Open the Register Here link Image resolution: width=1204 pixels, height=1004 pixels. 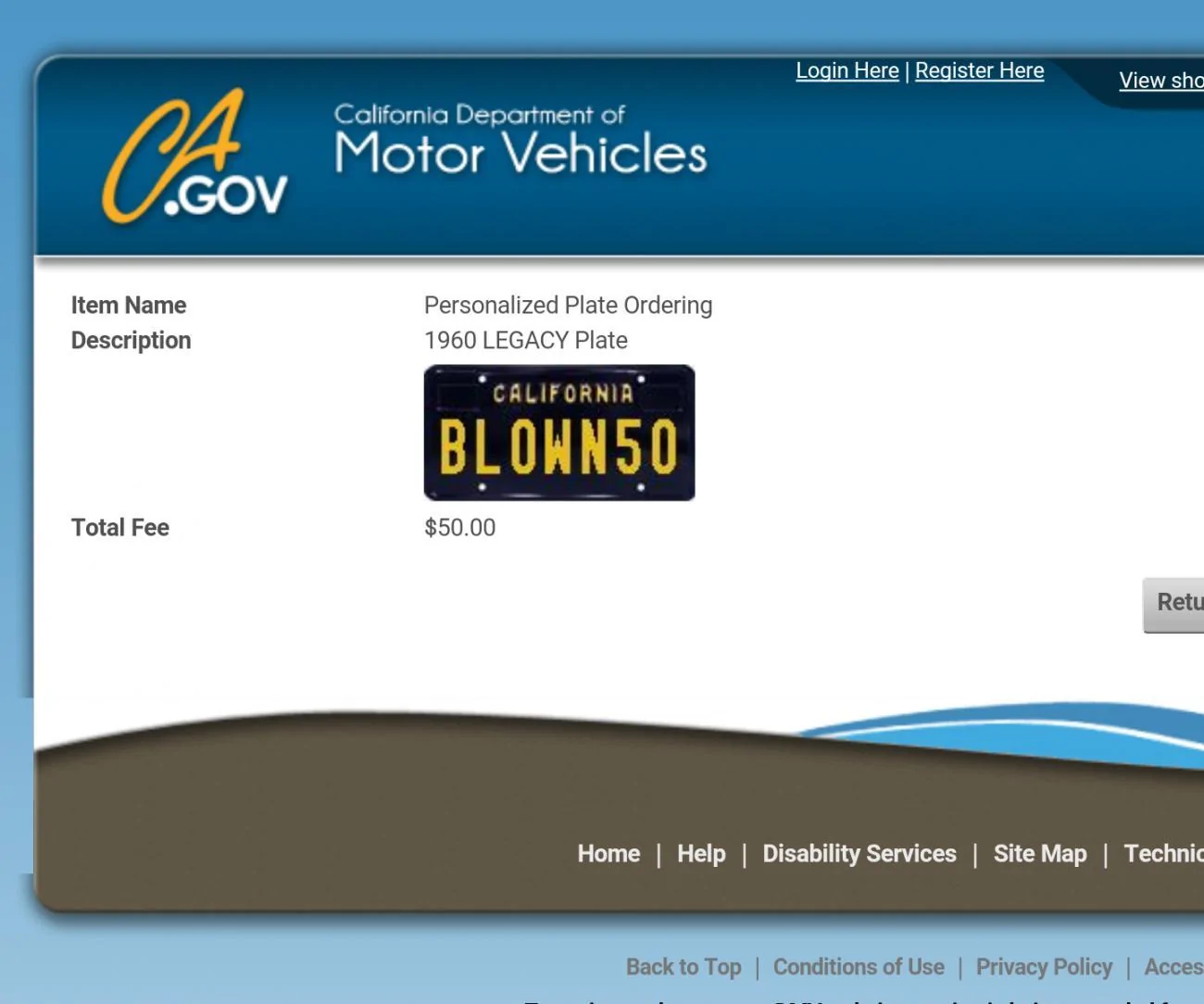(980, 70)
